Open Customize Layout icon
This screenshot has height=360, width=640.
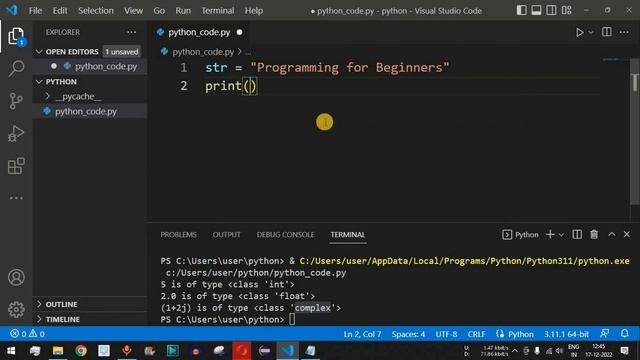(567, 11)
